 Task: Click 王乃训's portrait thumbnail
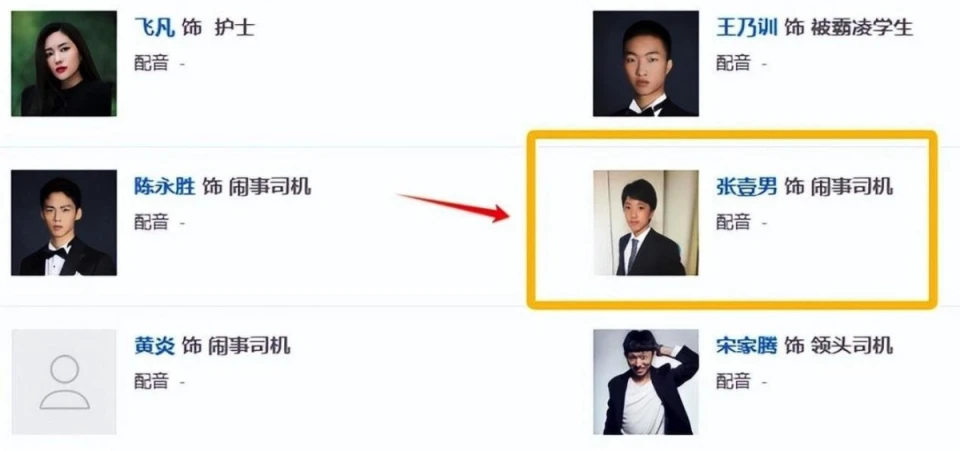pos(645,64)
